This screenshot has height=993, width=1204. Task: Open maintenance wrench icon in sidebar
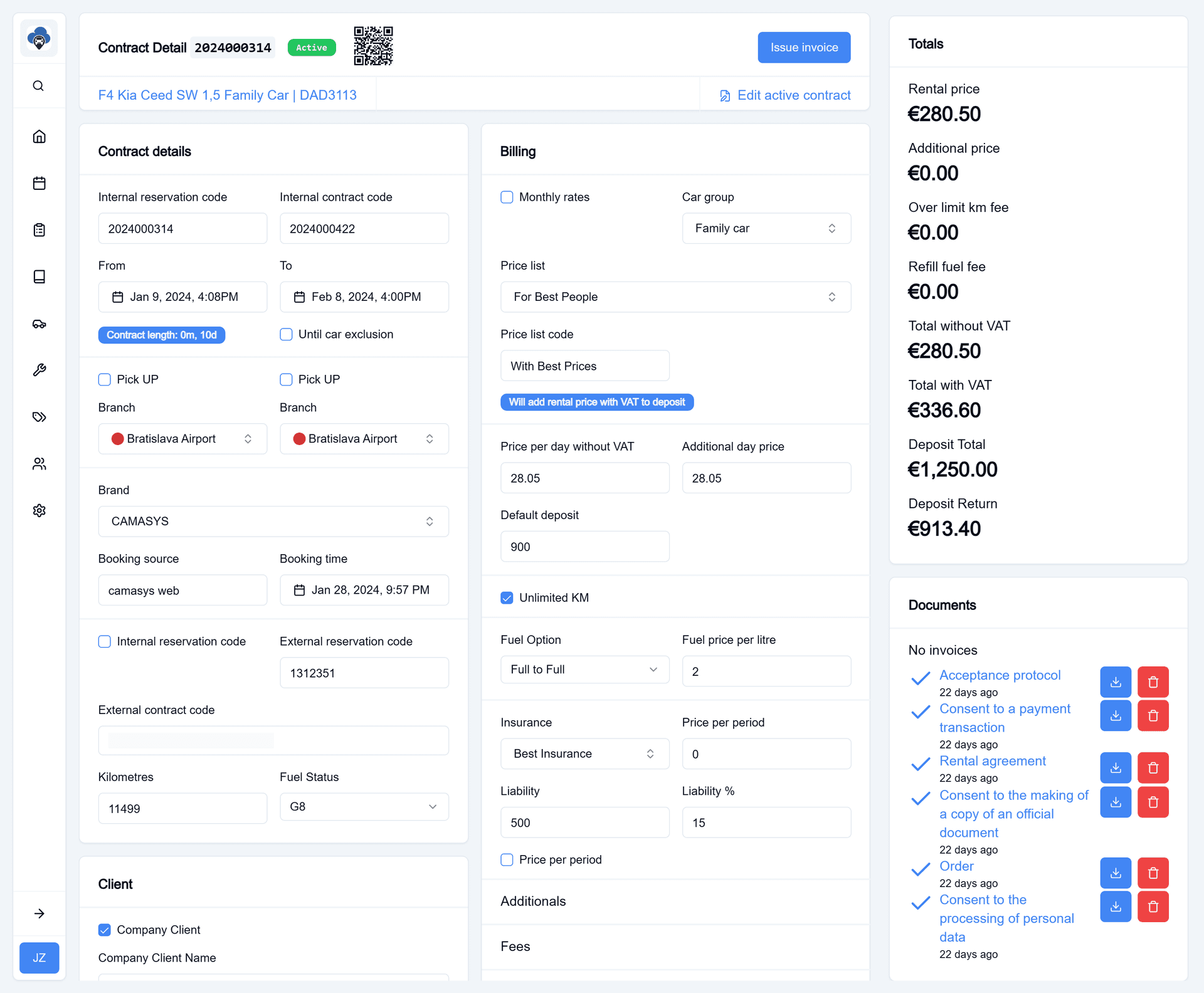tap(39, 370)
